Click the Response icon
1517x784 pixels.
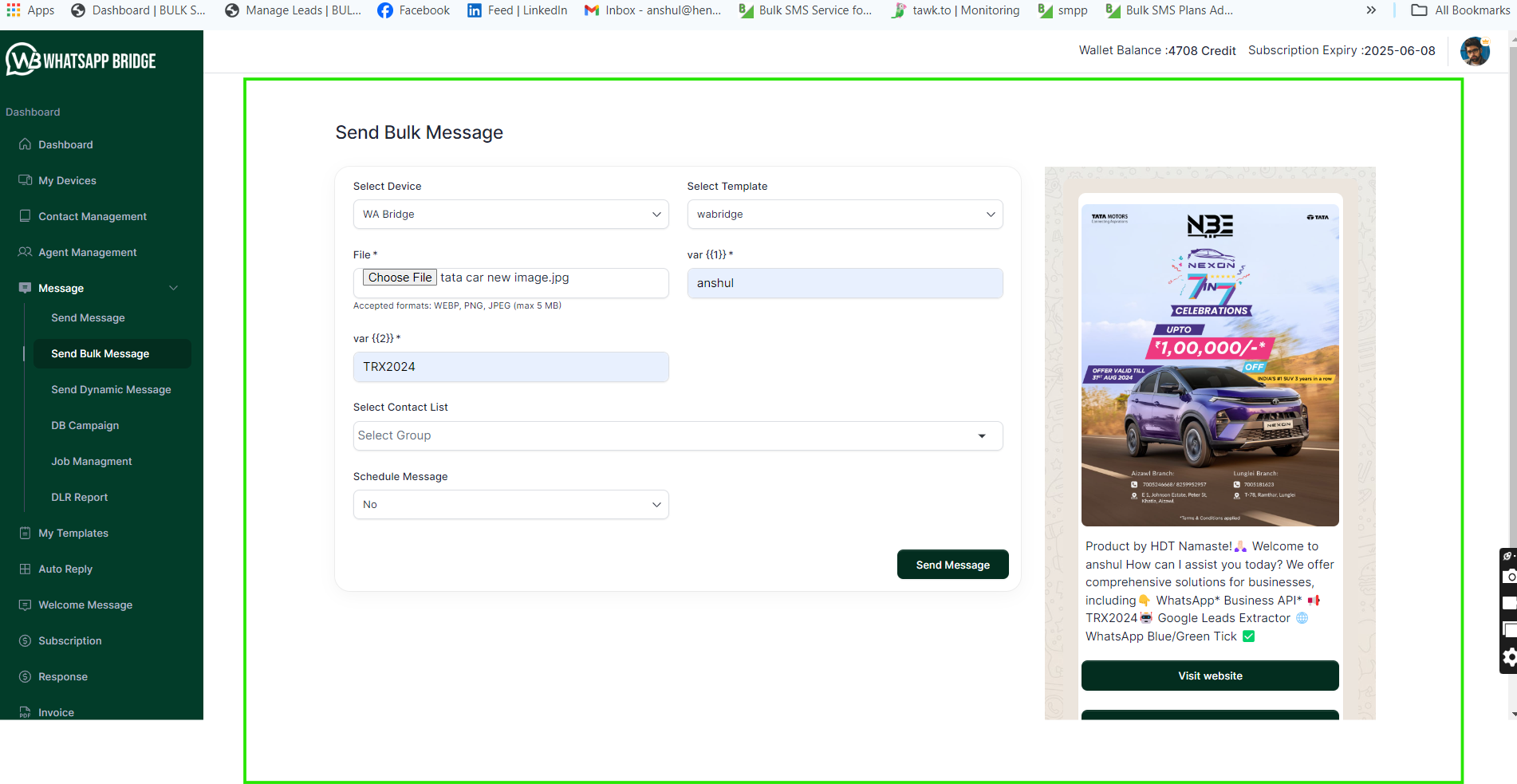pyautogui.click(x=25, y=676)
